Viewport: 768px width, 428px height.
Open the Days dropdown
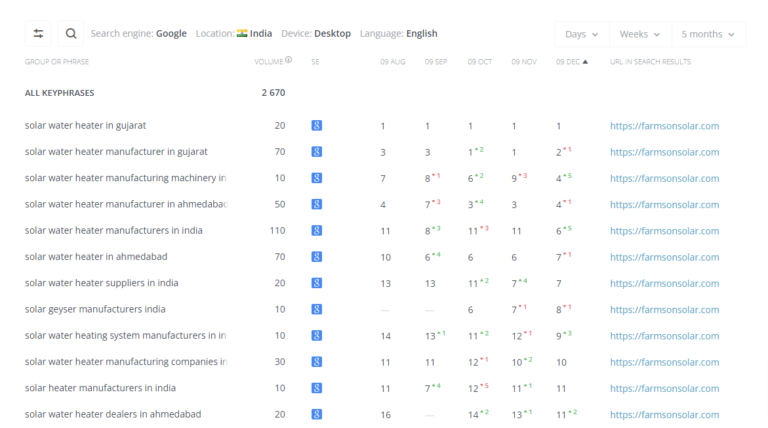coord(581,34)
